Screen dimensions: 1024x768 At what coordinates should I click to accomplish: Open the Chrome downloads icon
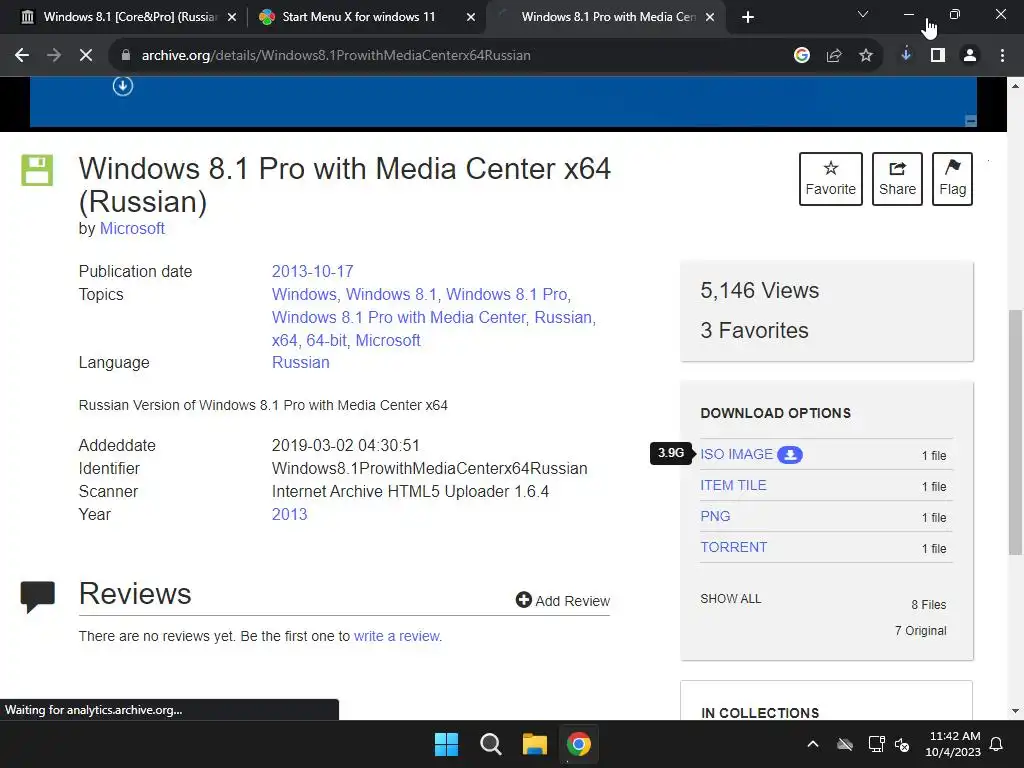[x=906, y=56]
